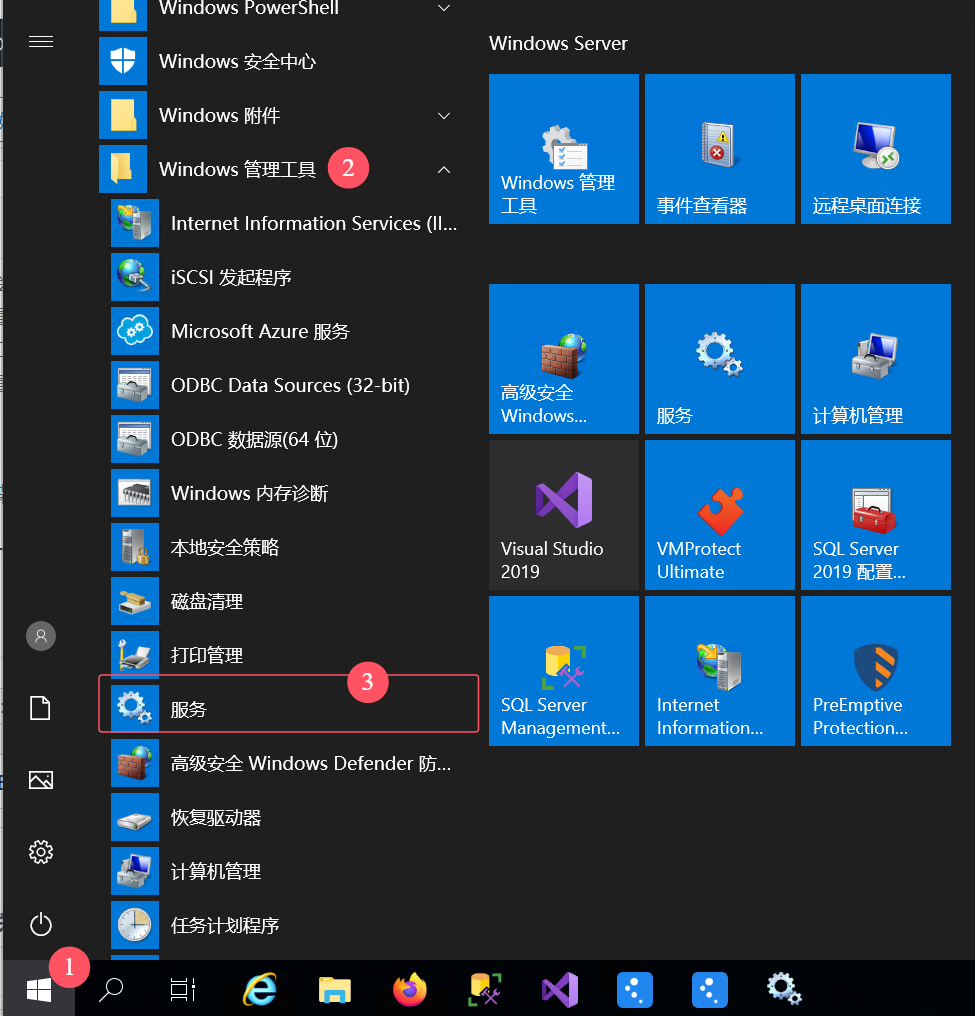The height and width of the screenshot is (1016, 975).
Task: Open the Services gear icon on taskbar
Action: click(x=785, y=989)
